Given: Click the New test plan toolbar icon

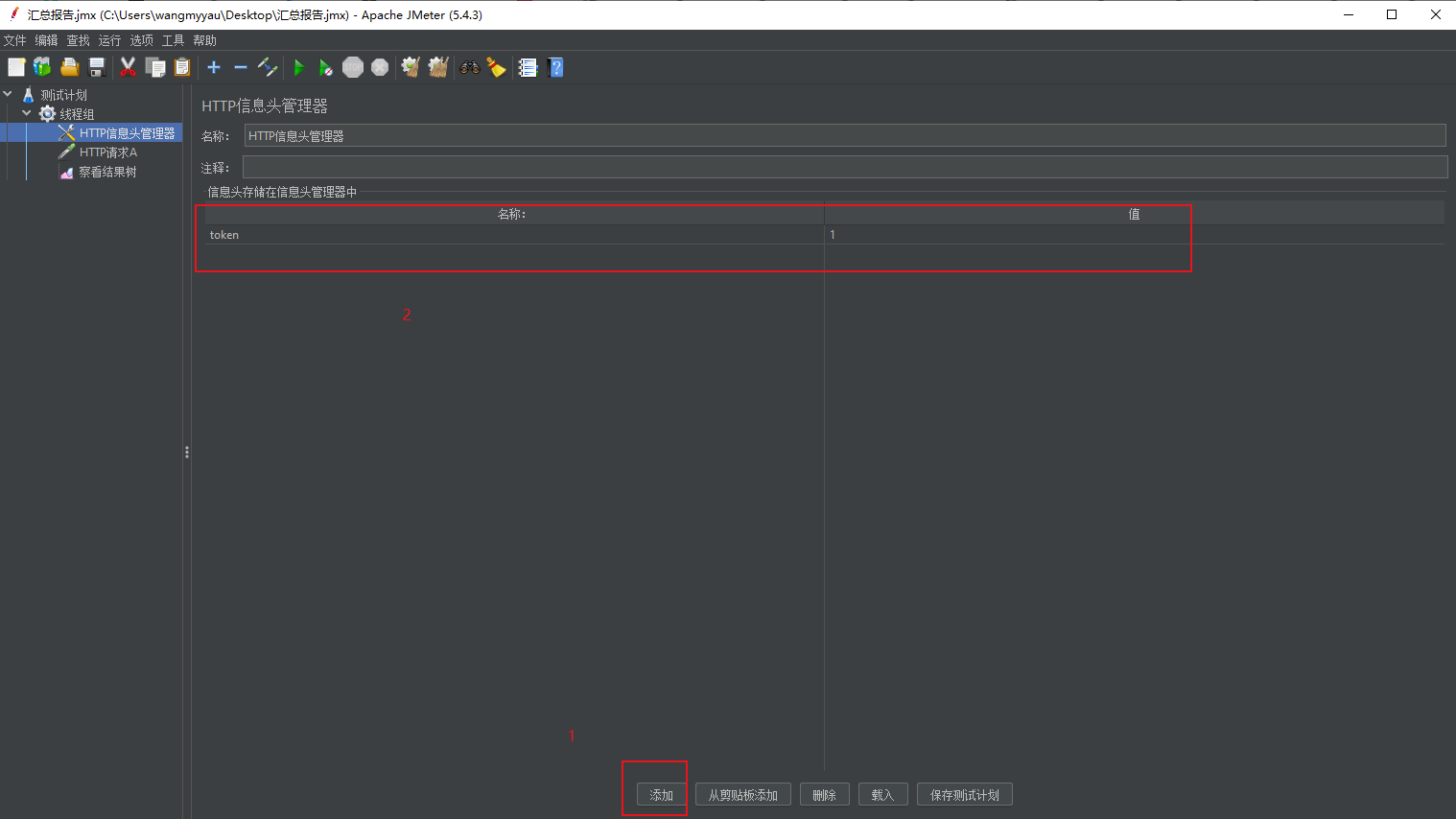Looking at the screenshot, I should (x=16, y=67).
